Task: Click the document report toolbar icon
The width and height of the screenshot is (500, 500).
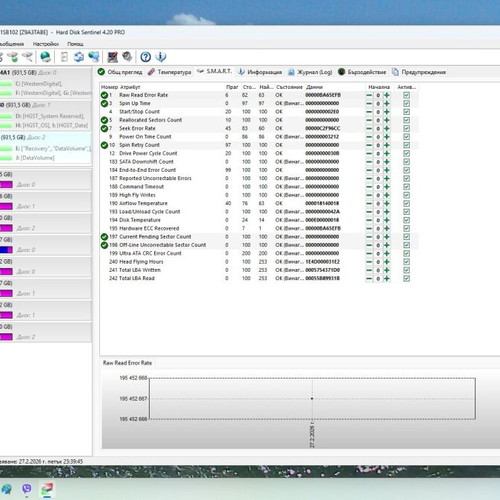Action: click(x=64, y=57)
